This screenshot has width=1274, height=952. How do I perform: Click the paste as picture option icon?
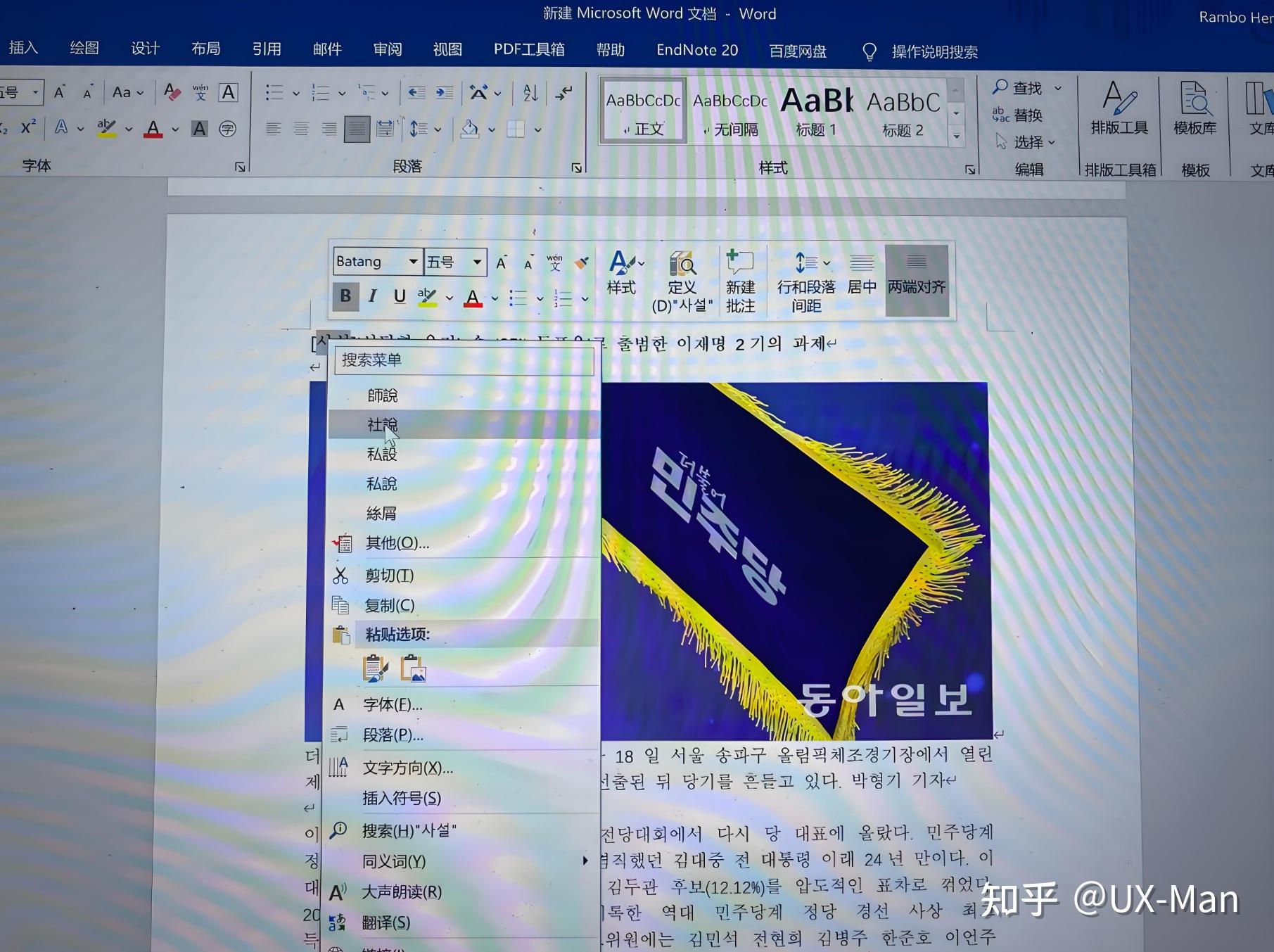tap(414, 668)
